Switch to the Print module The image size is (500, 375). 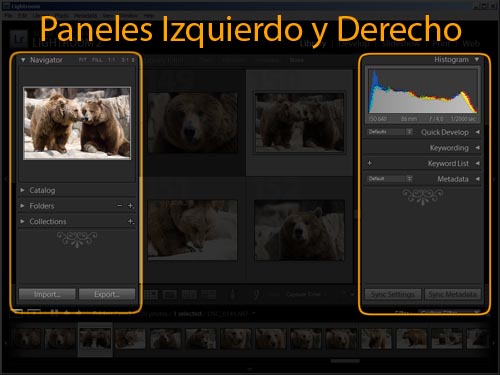(x=441, y=44)
